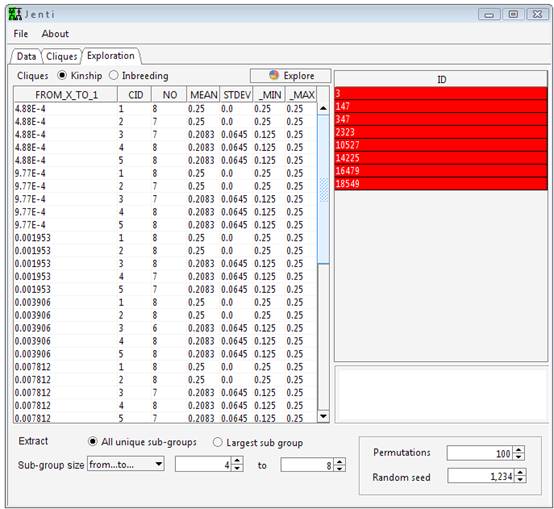The width and height of the screenshot is (554, 509).
Task: Open the File menu
Action: pos(21,34)
